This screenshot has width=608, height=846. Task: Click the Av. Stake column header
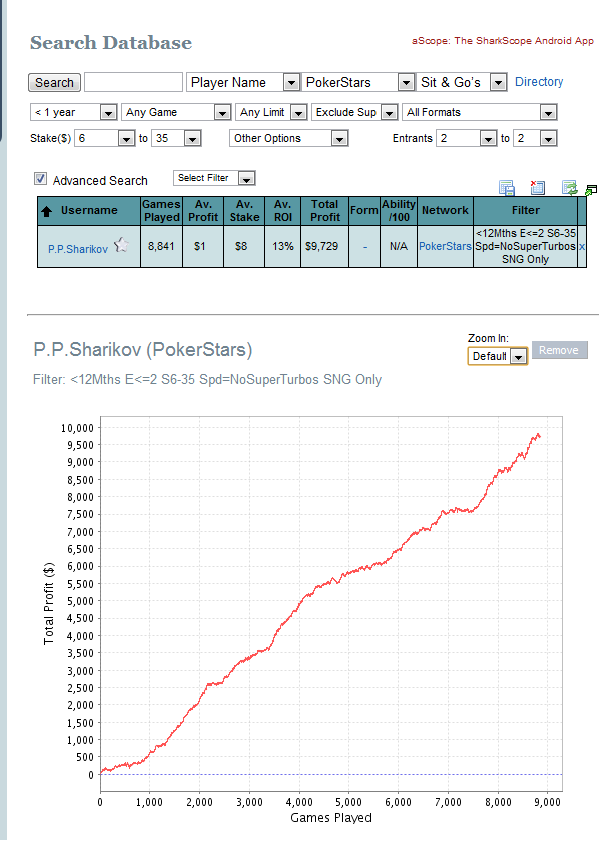point(244,210)
